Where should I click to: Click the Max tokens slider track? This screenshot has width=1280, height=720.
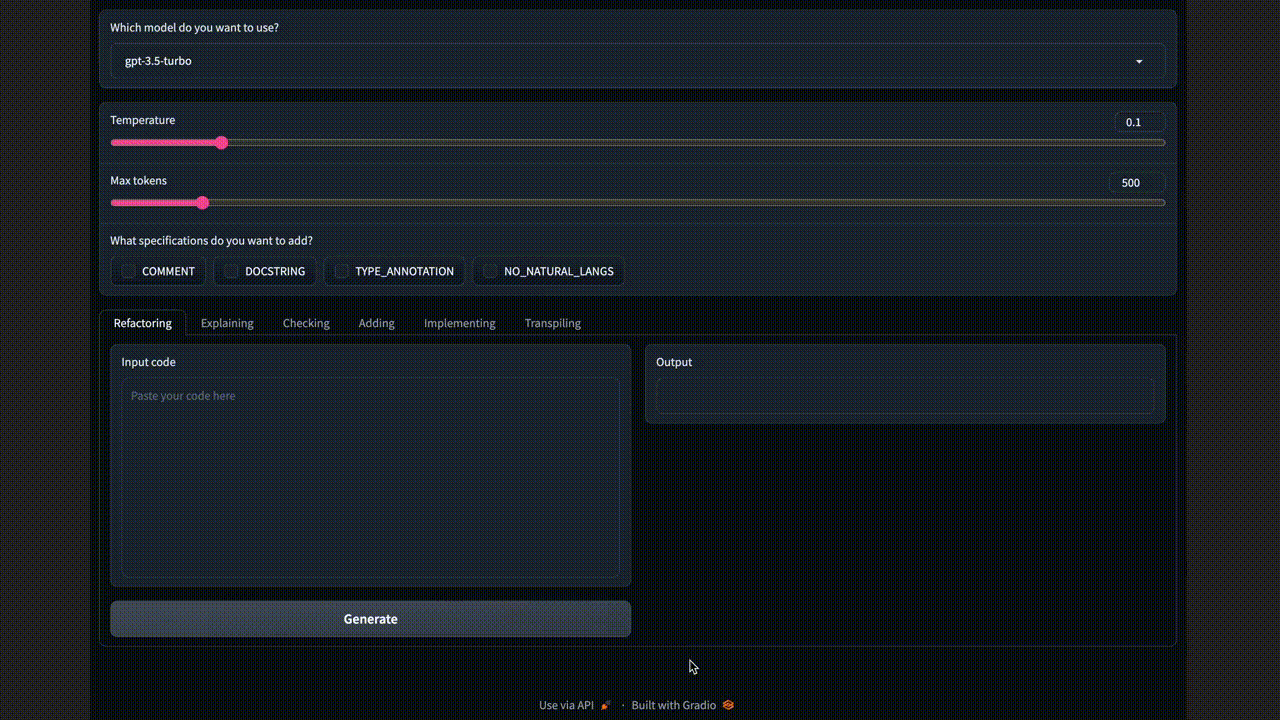click(638, 203)
